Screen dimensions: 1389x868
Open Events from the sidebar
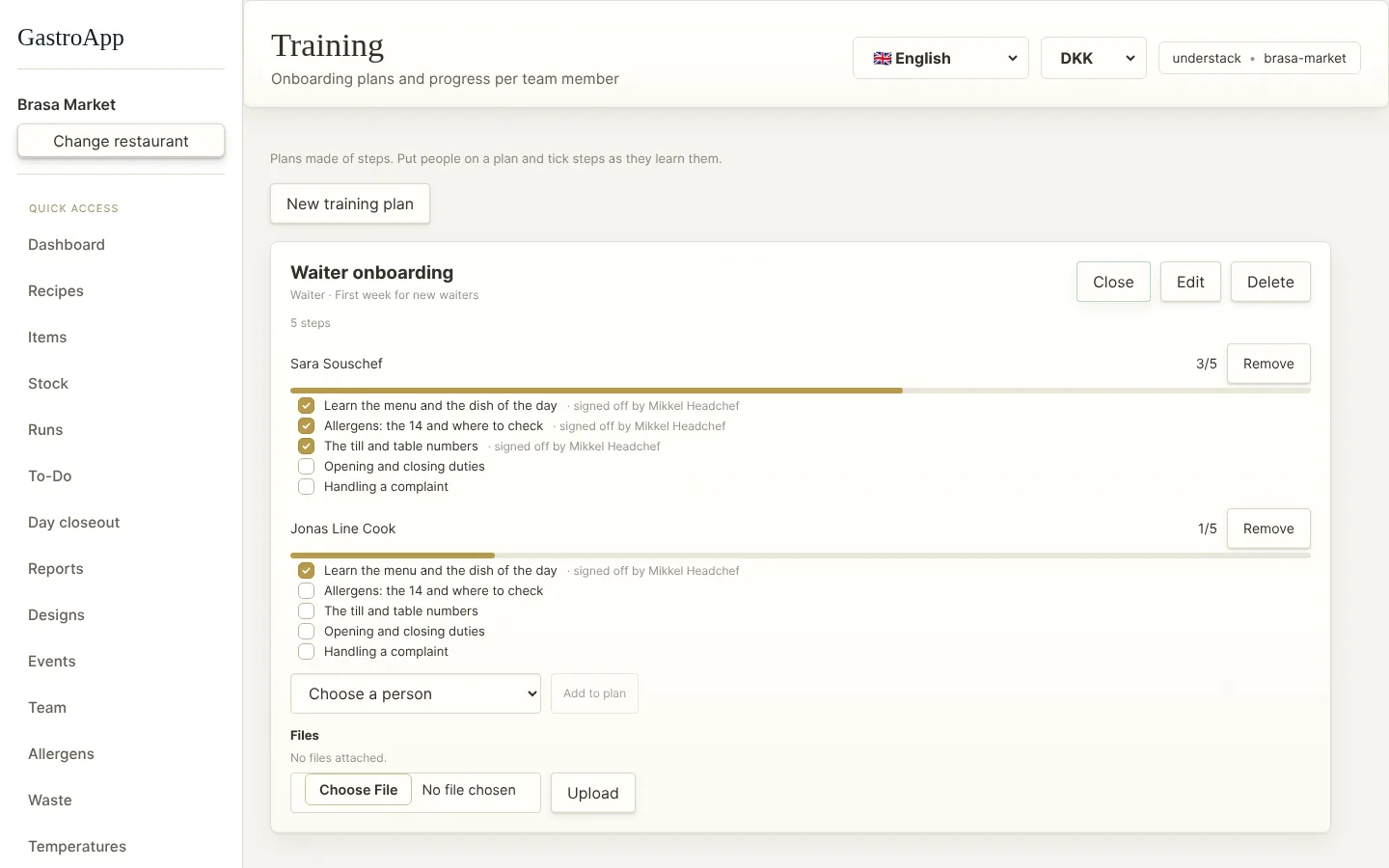[x=52, y=662]
